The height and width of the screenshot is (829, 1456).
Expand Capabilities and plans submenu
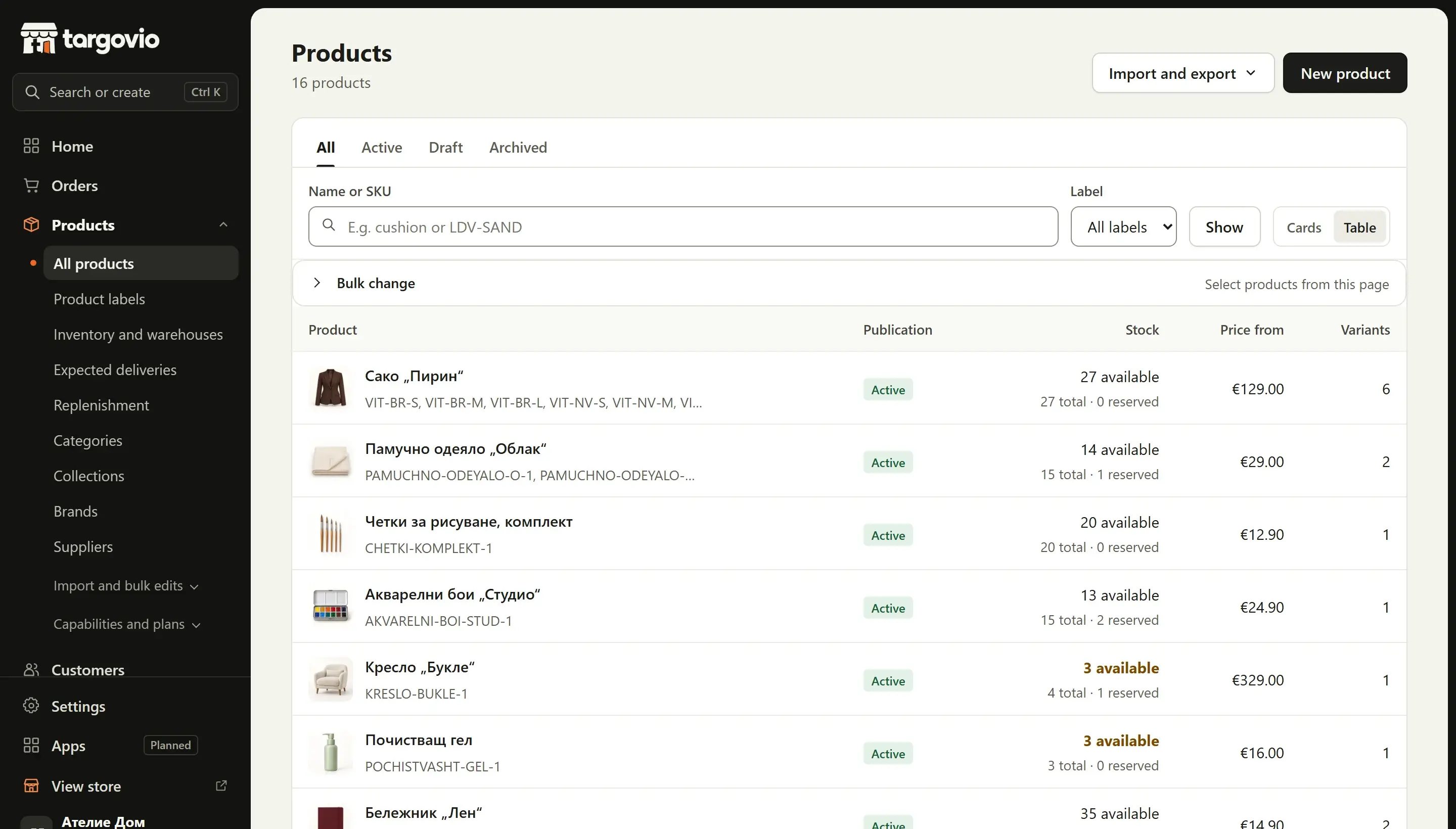(x=127, y=625)
